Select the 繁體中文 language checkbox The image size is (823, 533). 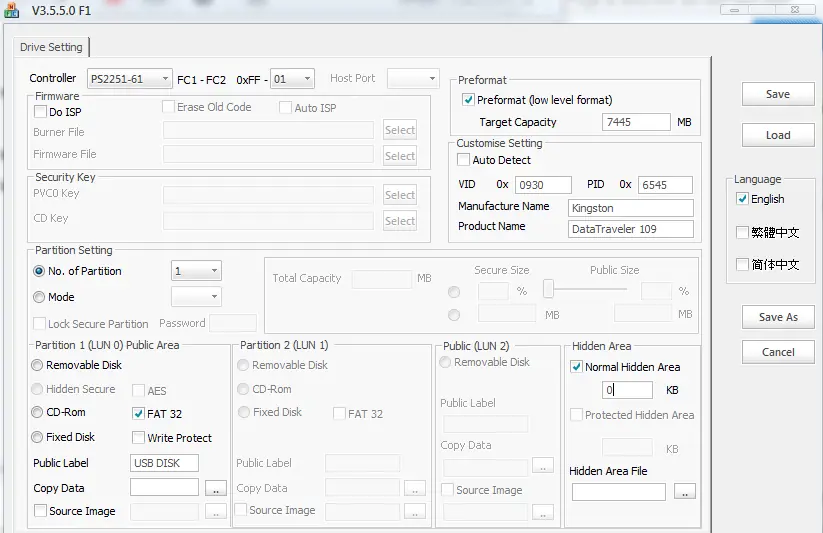742,232
